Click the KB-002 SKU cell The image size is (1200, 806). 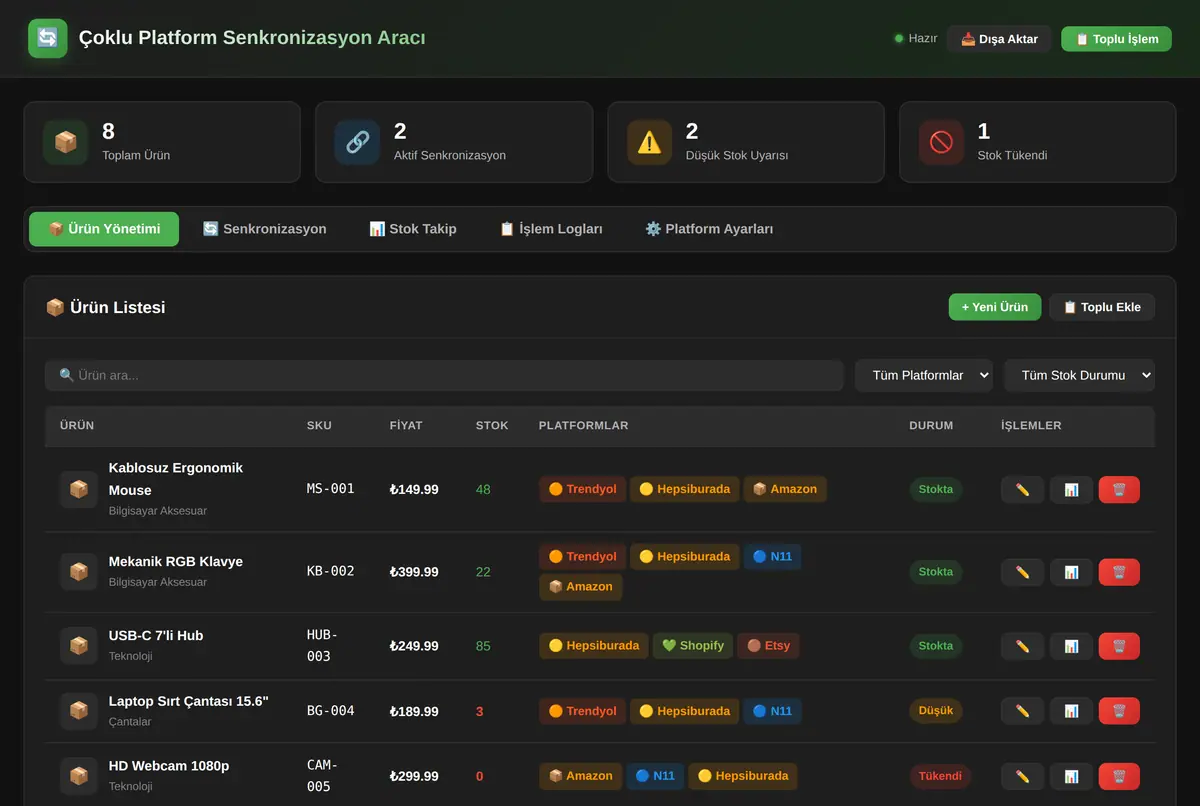330,571
